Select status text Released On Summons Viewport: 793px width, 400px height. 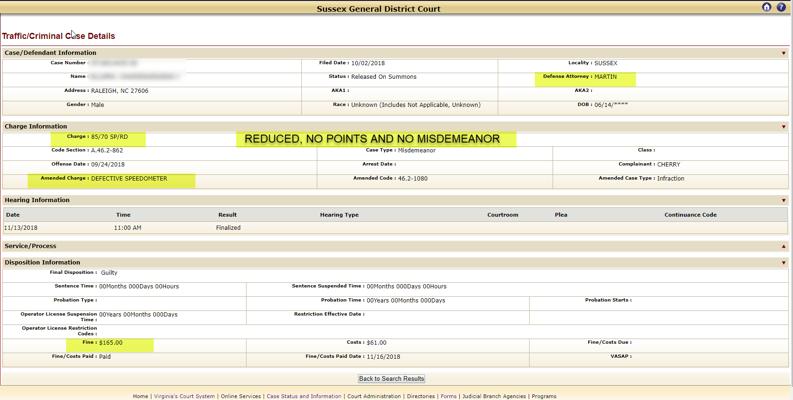(x=384, y=77)
